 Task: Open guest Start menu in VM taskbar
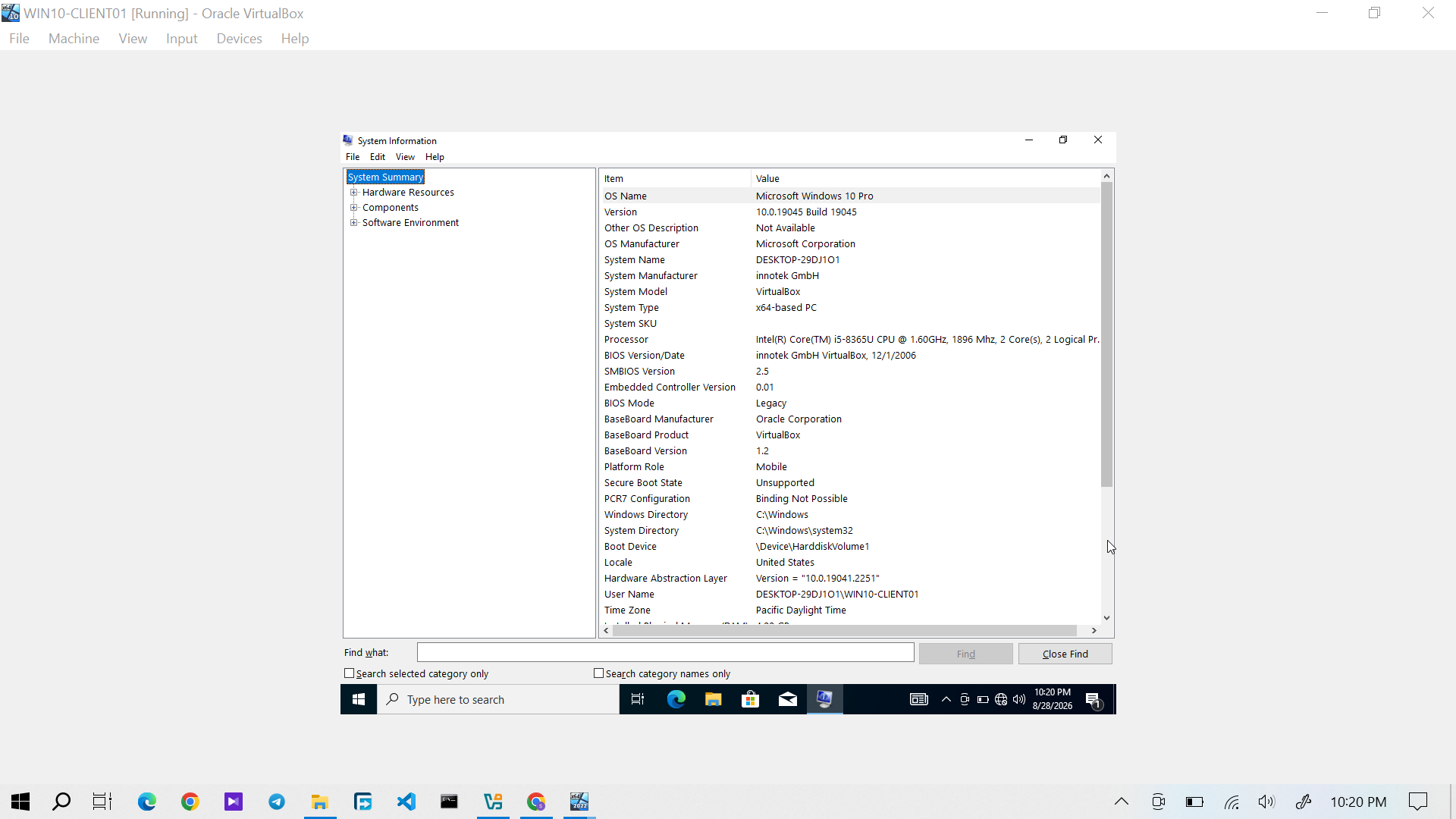click(x=359, y=699)
